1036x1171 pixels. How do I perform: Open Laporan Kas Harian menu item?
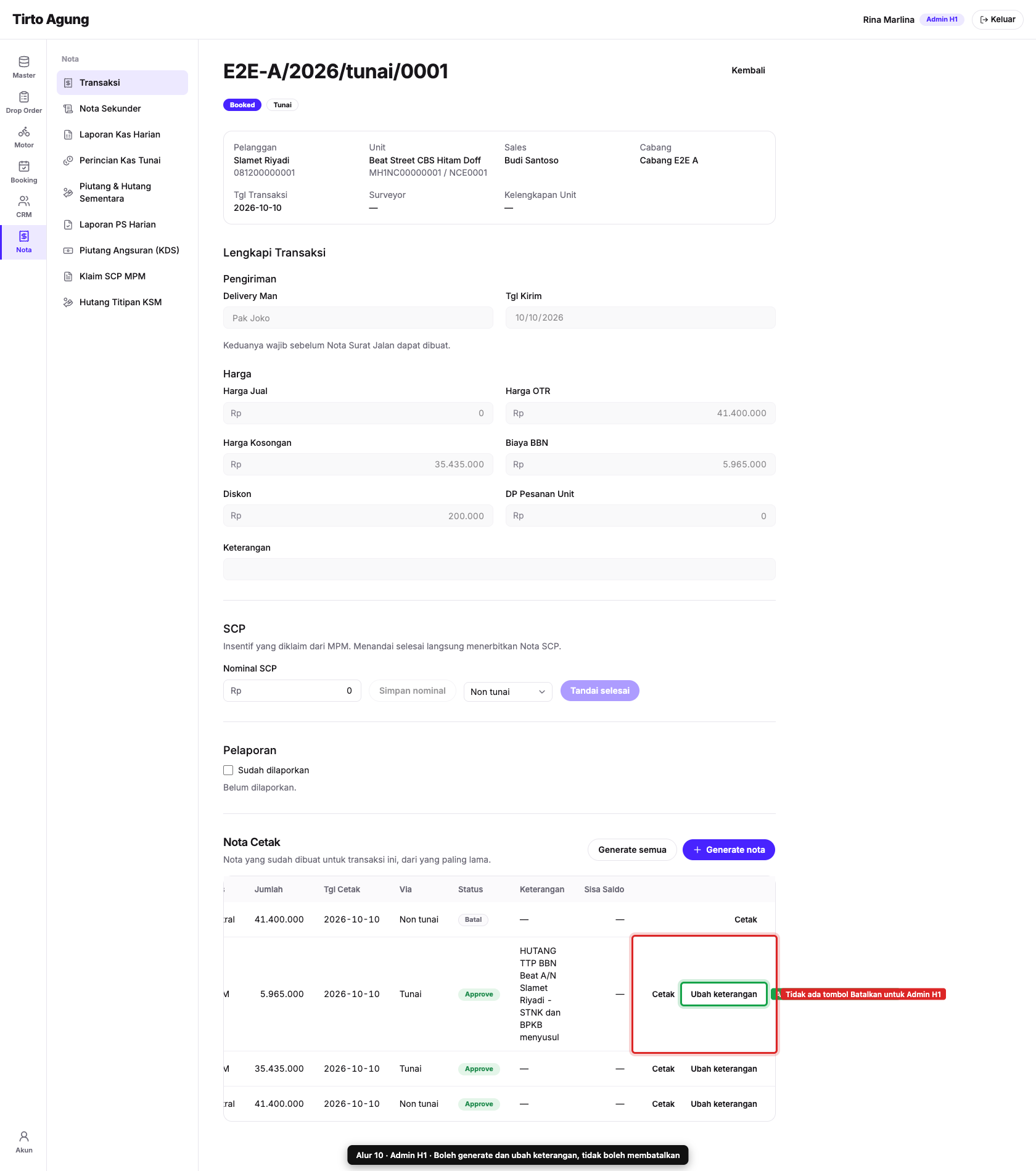point(122,134)
